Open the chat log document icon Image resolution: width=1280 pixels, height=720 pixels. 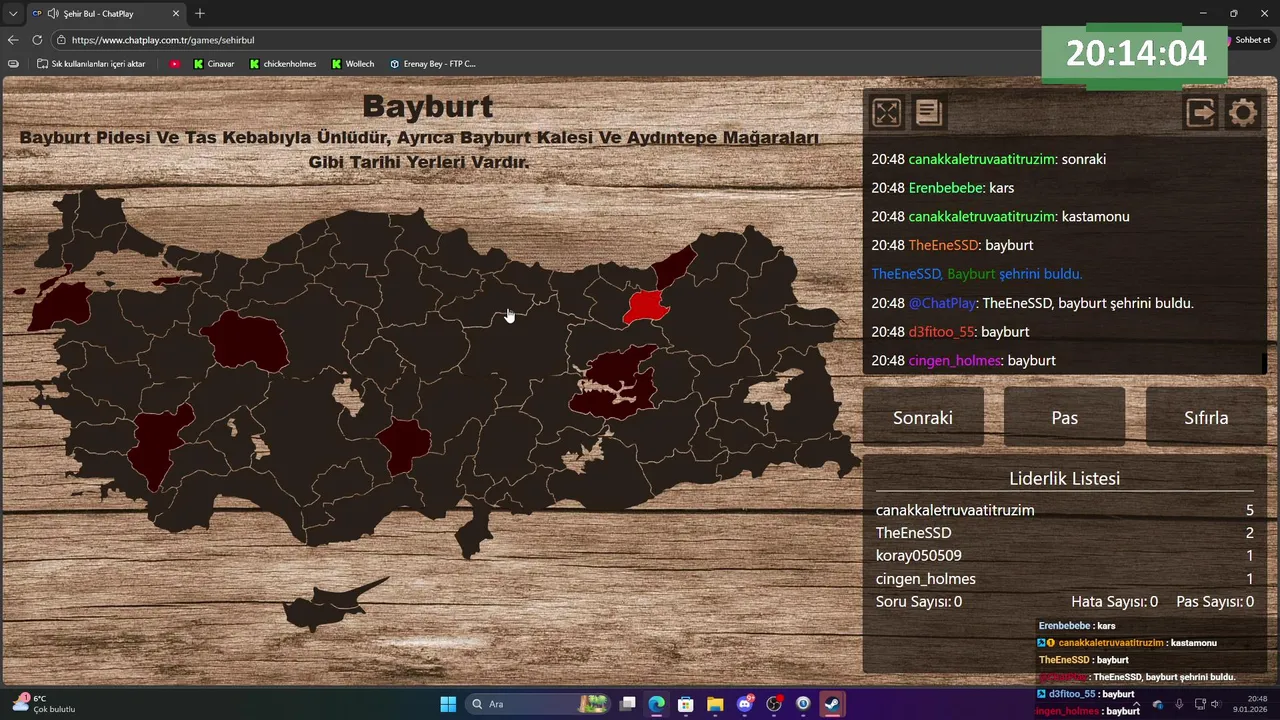929,112
